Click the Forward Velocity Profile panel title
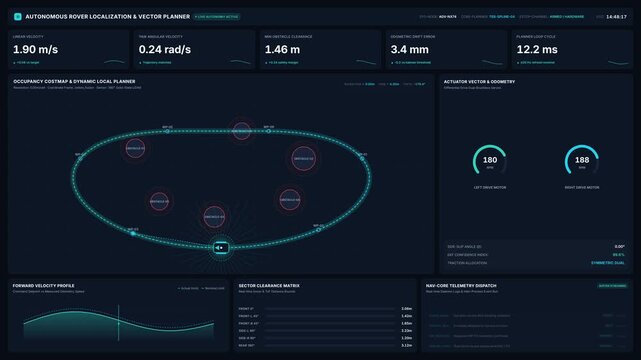 click(x=43, y=286)
